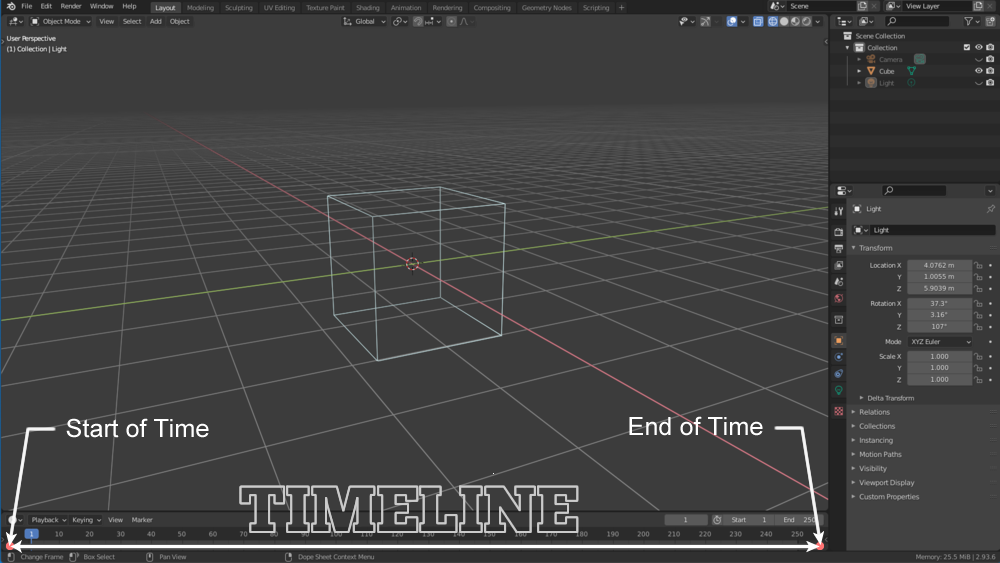Screen dimensions: 1000x563
Task: Lock the Rotation Z value
Action: pos(978,326)
